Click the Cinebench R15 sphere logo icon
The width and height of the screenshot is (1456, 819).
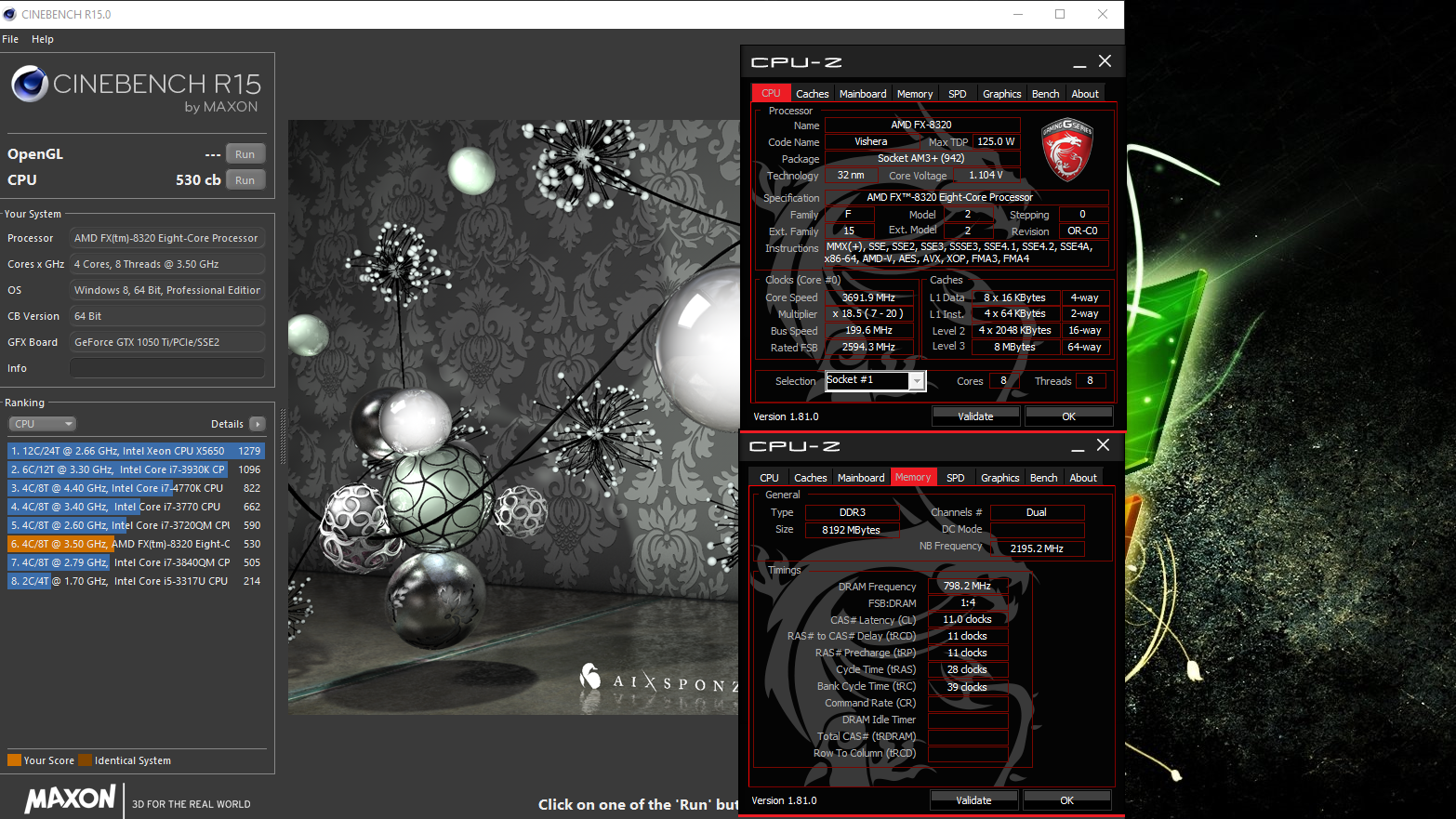point(30,84)
